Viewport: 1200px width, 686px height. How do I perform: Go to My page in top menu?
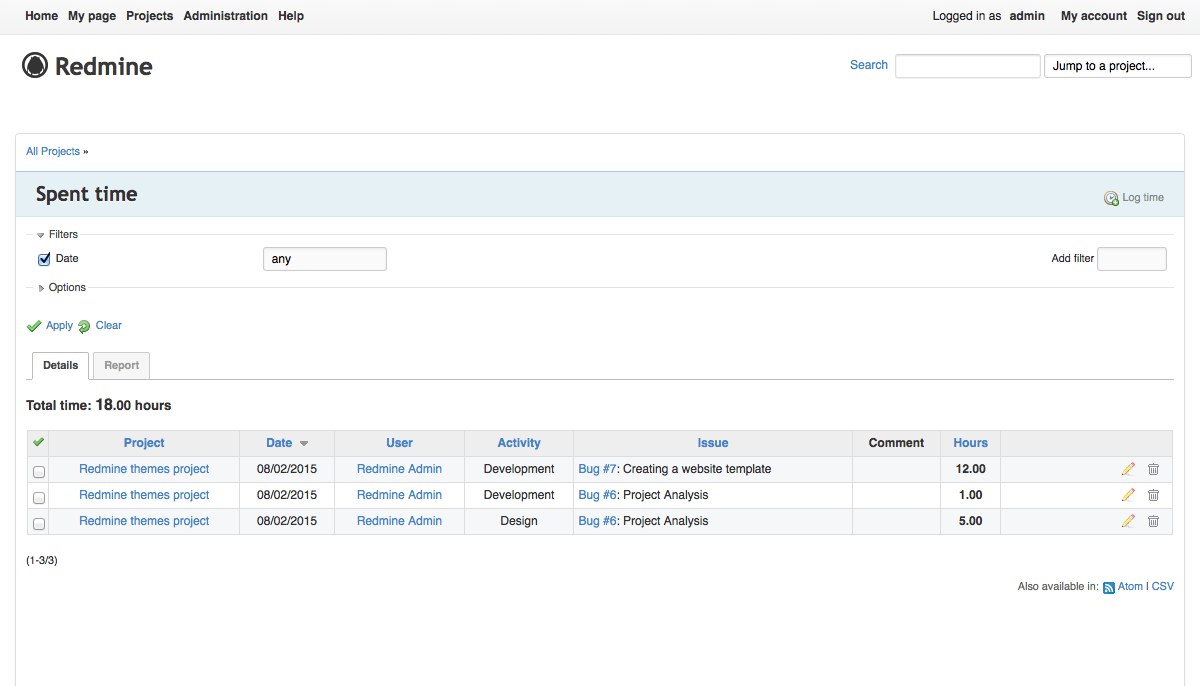tap(92, 16)
